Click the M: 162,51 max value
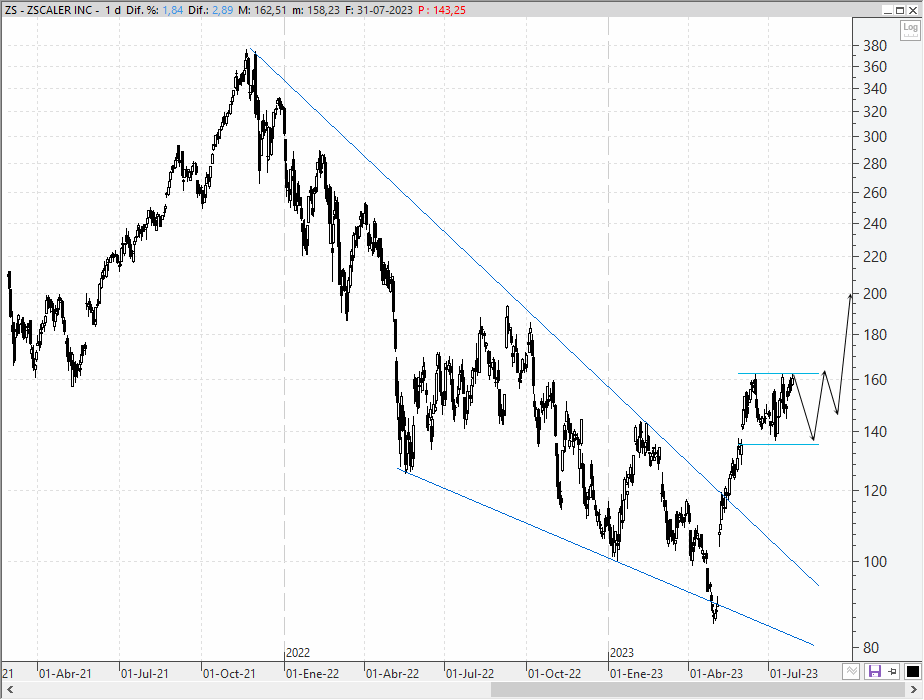Image resolution: width=924 pixels, height=700 pixels. click(263, 10)
